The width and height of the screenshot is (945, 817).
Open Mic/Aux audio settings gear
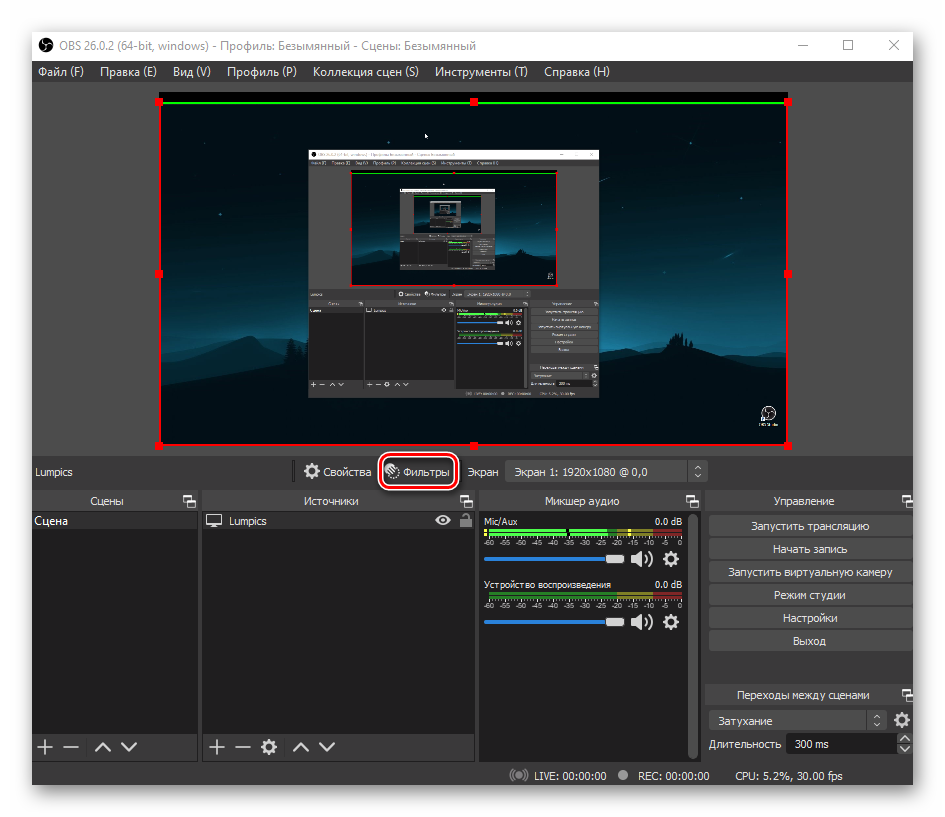(671, 559)
